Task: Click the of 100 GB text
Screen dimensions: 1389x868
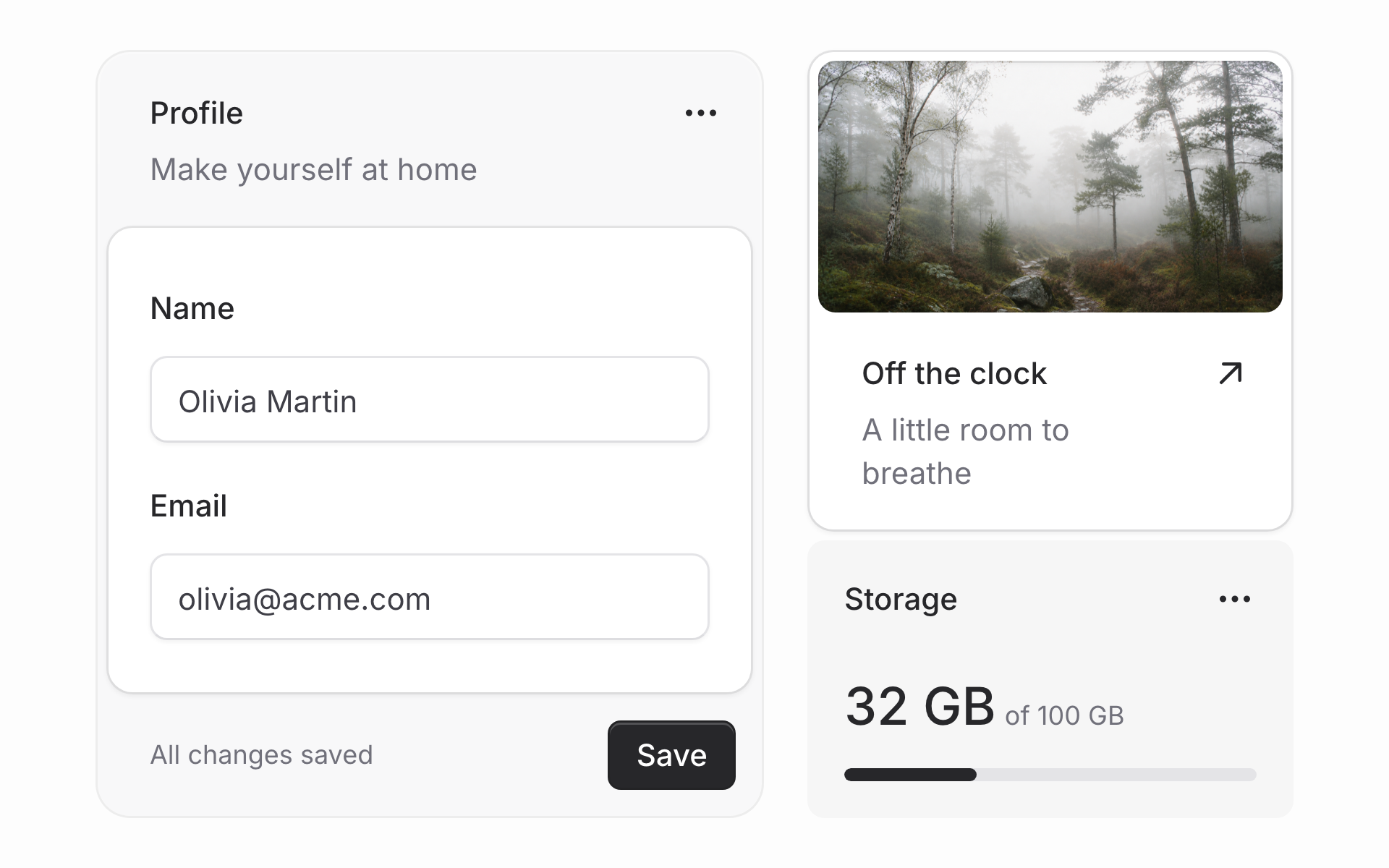Action: [x=1064, y=716]
